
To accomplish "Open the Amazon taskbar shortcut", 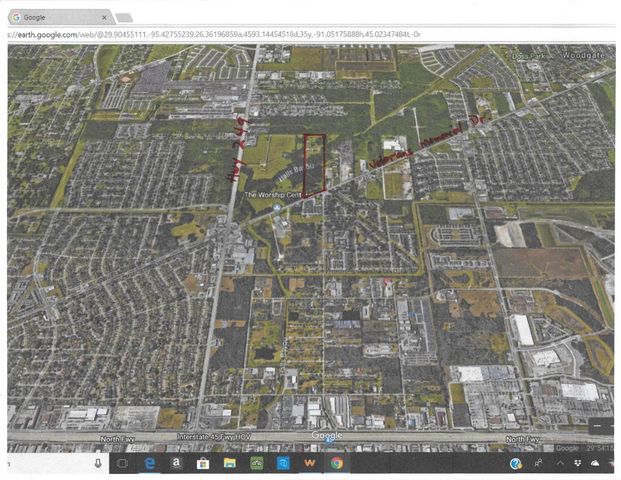I will [x=176, y=463].
